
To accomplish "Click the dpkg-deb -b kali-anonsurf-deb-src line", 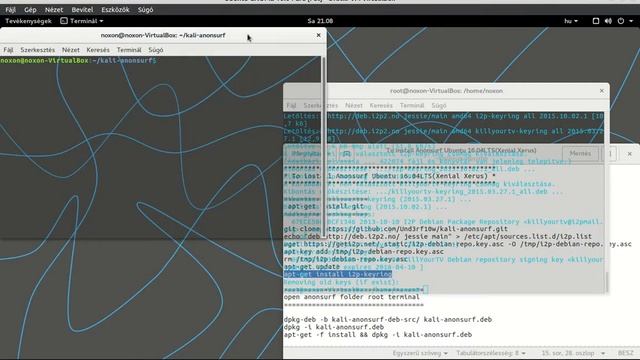I will [x=387, y=320].
